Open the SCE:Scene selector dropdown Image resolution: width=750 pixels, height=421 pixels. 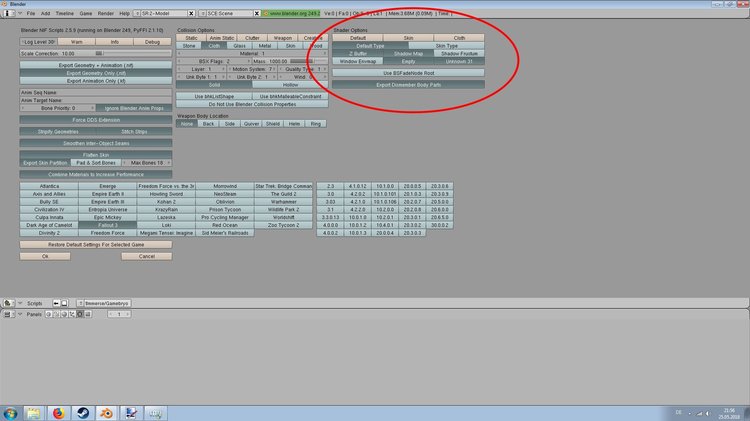click(202, 13)
